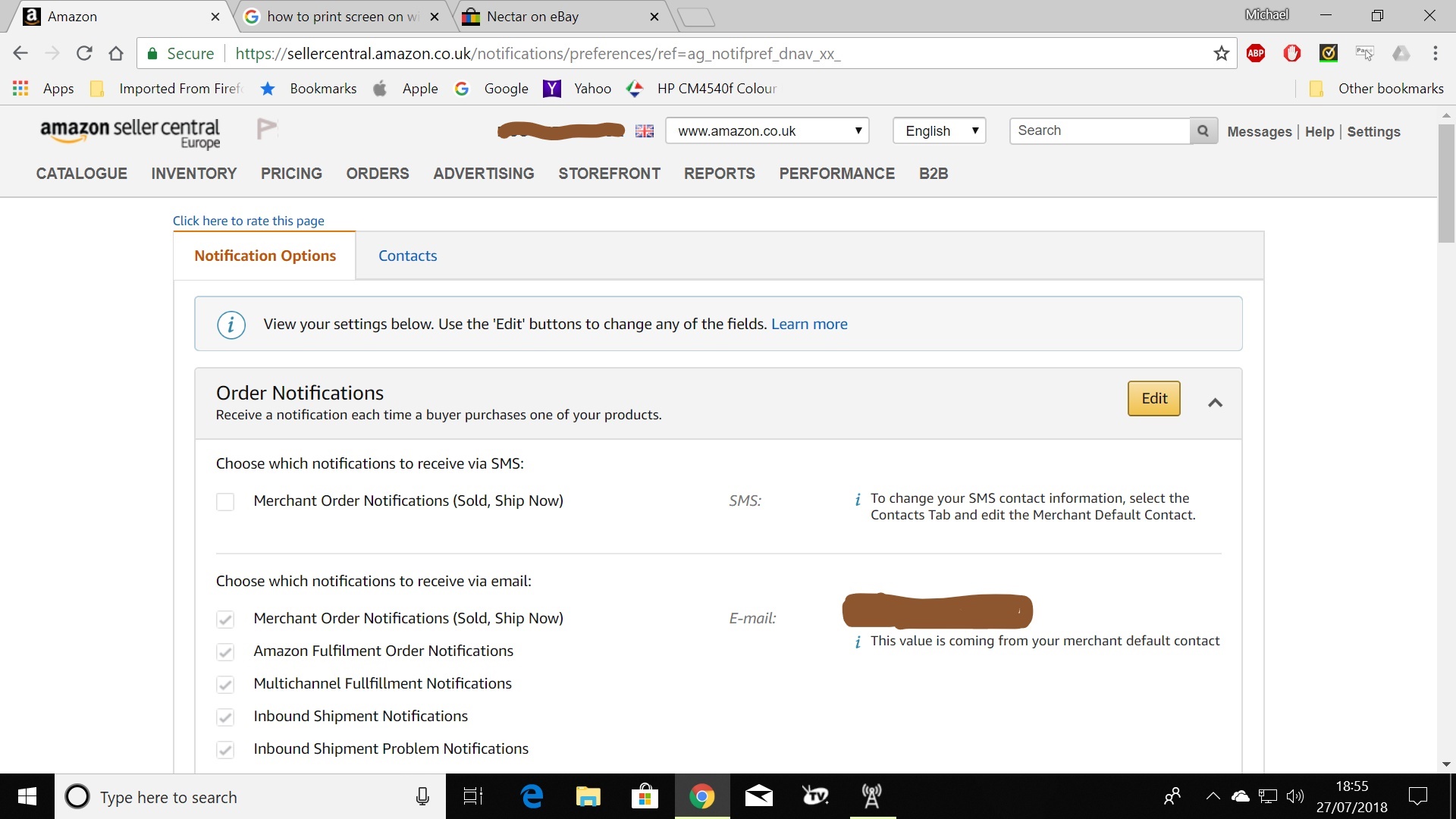Click the seller central flag icon
Viewport: 1456px width, 819px height.
(266, 129)
